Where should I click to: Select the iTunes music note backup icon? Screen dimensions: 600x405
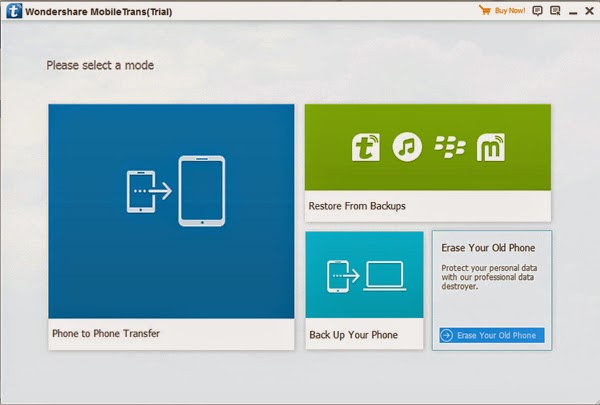407,147
